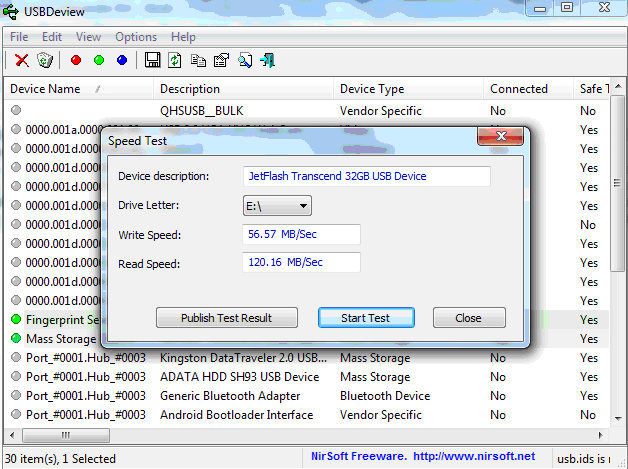Click the blue circle toolbar icon

[x=122, y=60]
